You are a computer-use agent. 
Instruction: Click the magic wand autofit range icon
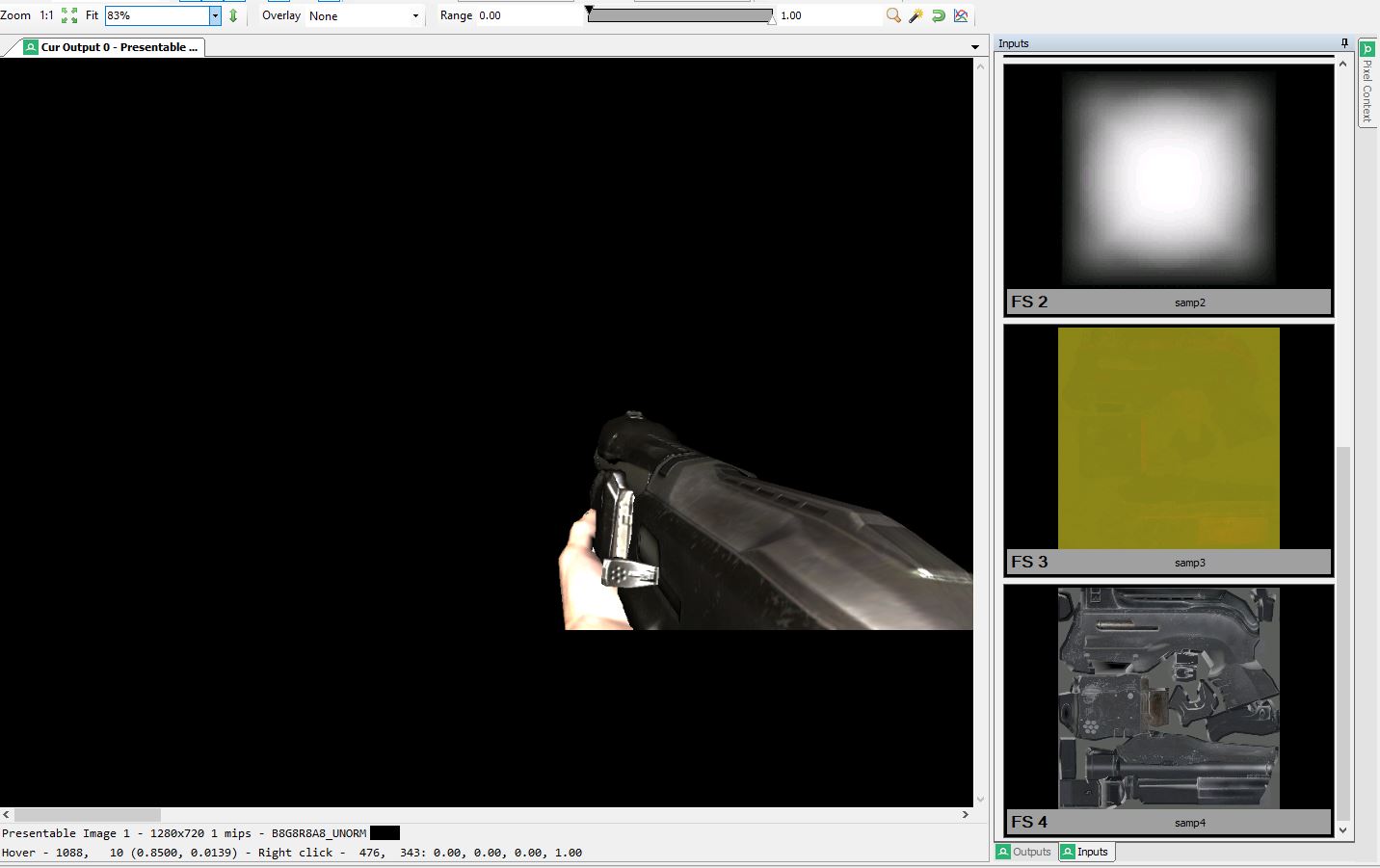(x=916, y=15)
